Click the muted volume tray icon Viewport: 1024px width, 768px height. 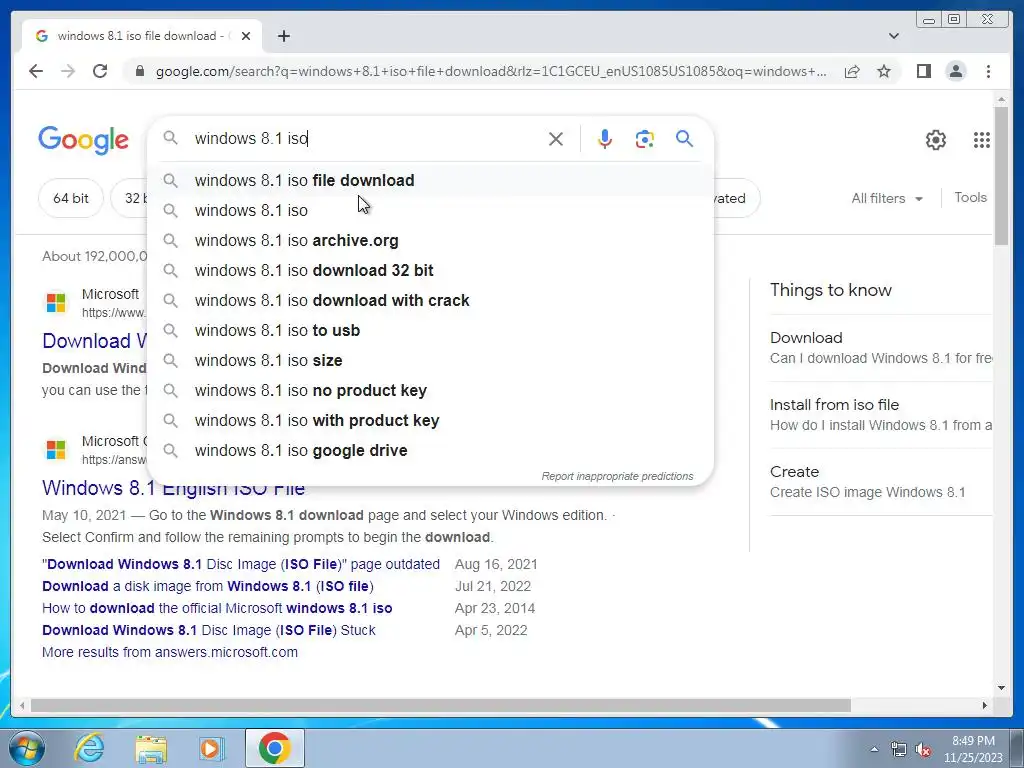(x=923, y=749)
